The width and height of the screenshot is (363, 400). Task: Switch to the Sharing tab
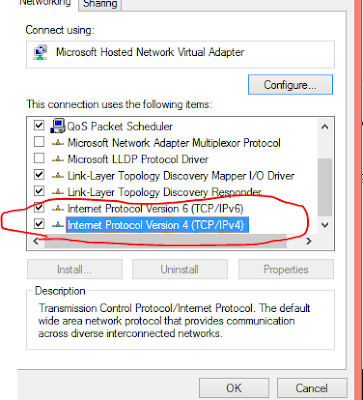100,4
